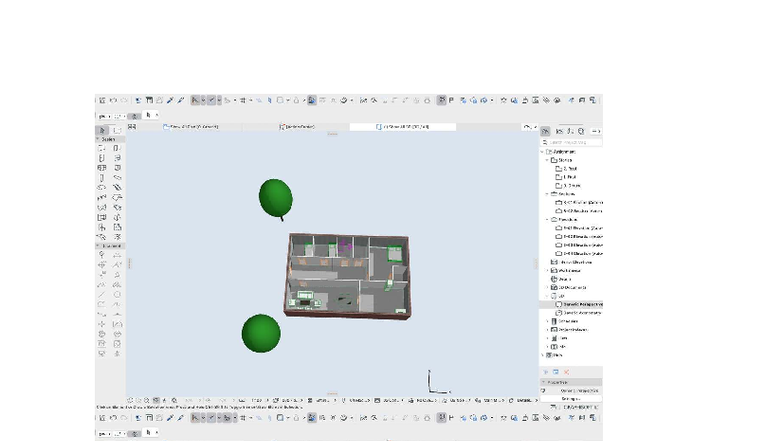The width and height of the screenshot is (784, 441).
Task: Click the Settings button under Properties
Action: (x=571, y=399)
